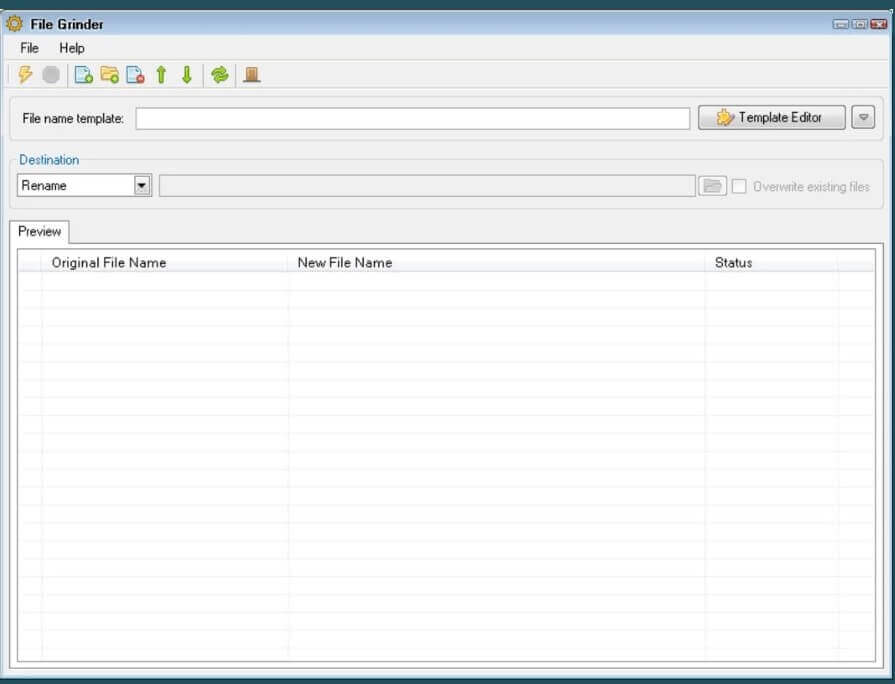Viewport: 895px width, 684px height.
Task: Click the Status column header
Action: pyautogui.click(x=772, y=263)
